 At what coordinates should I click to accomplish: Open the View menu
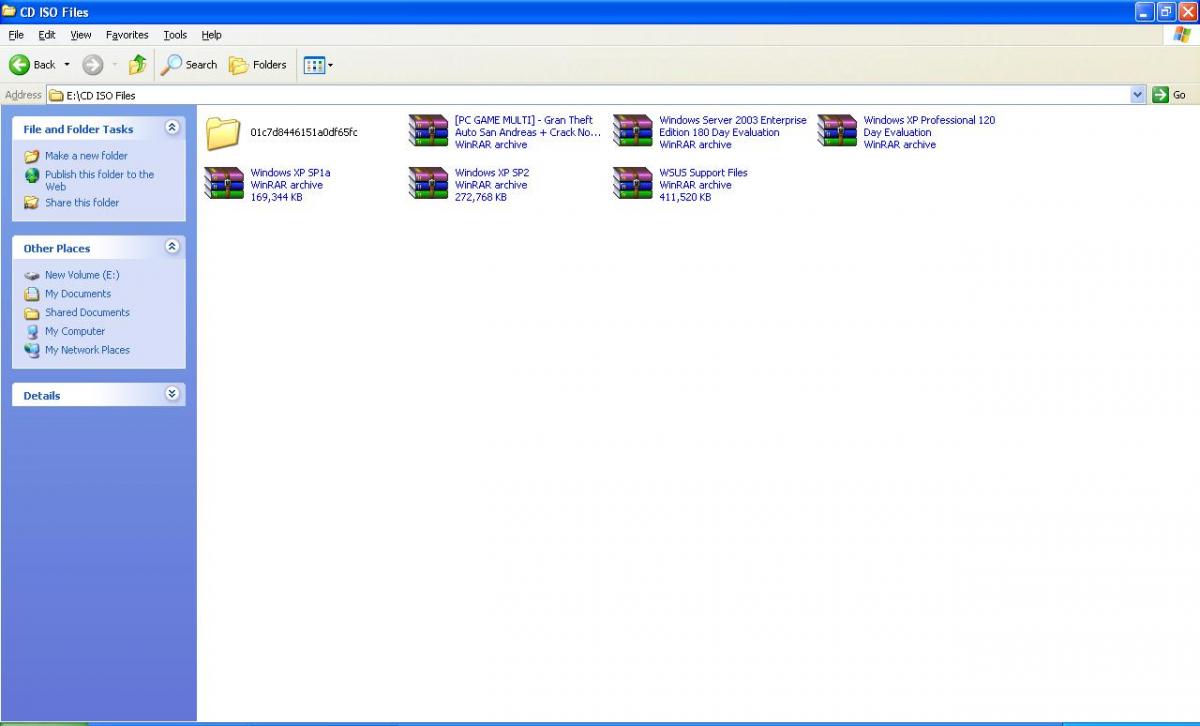click(81, 35)
